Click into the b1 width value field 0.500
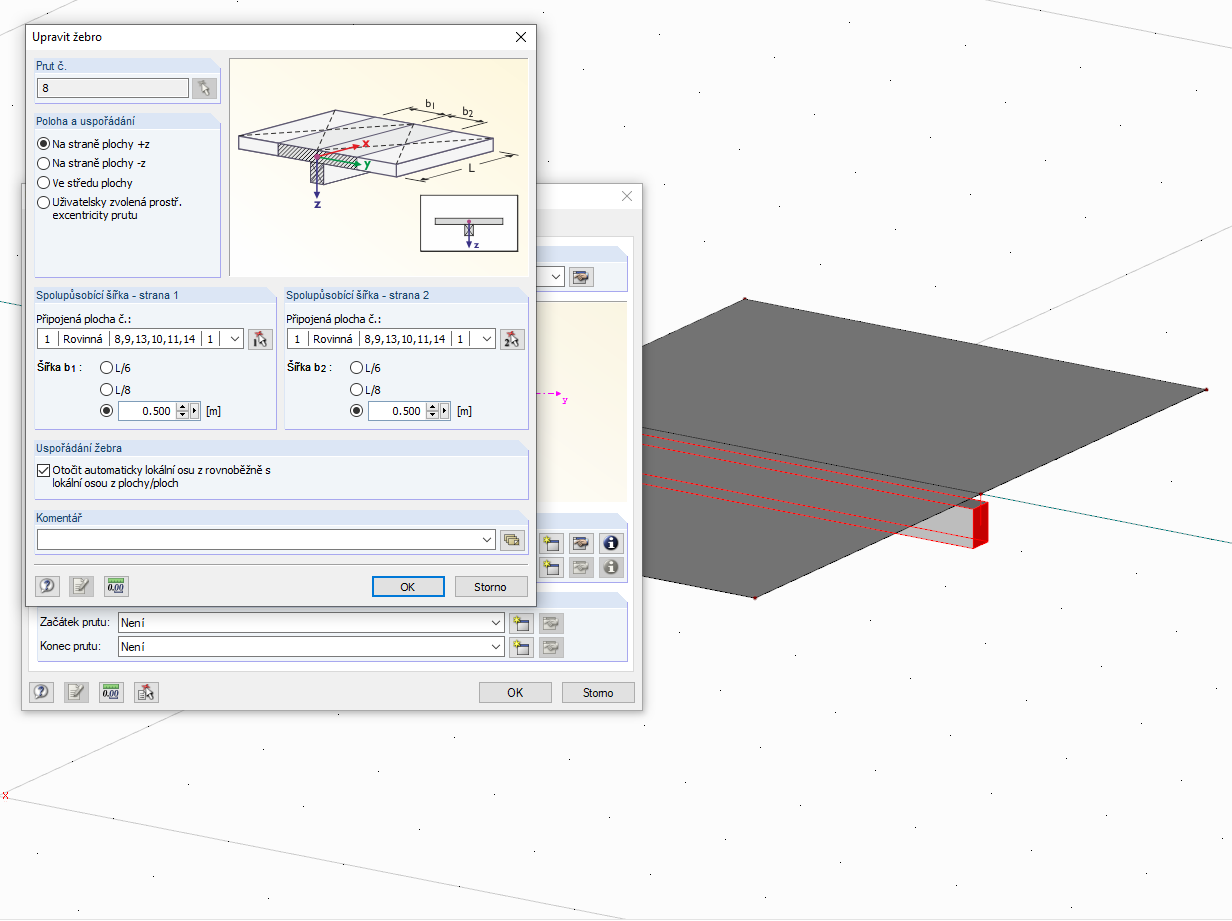 point(147,411)
